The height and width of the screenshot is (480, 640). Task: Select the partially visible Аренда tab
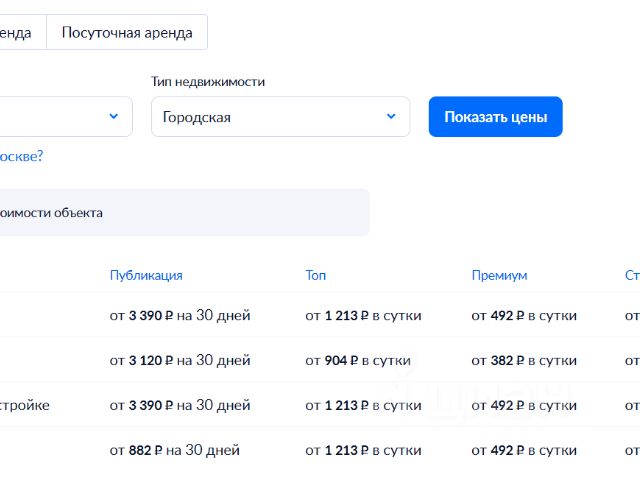click(20, 32)
